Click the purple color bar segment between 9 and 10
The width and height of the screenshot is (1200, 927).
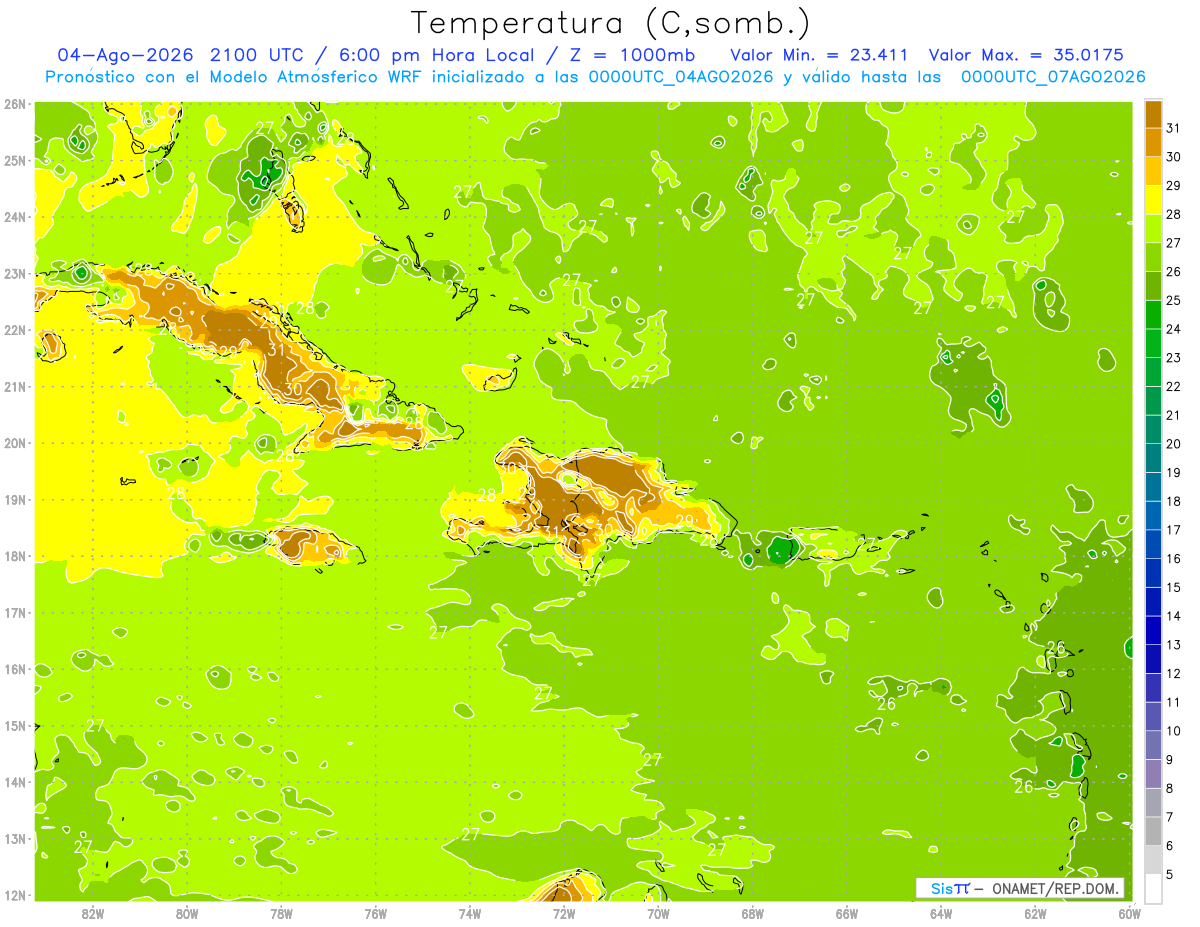[x=1153, y=745]
